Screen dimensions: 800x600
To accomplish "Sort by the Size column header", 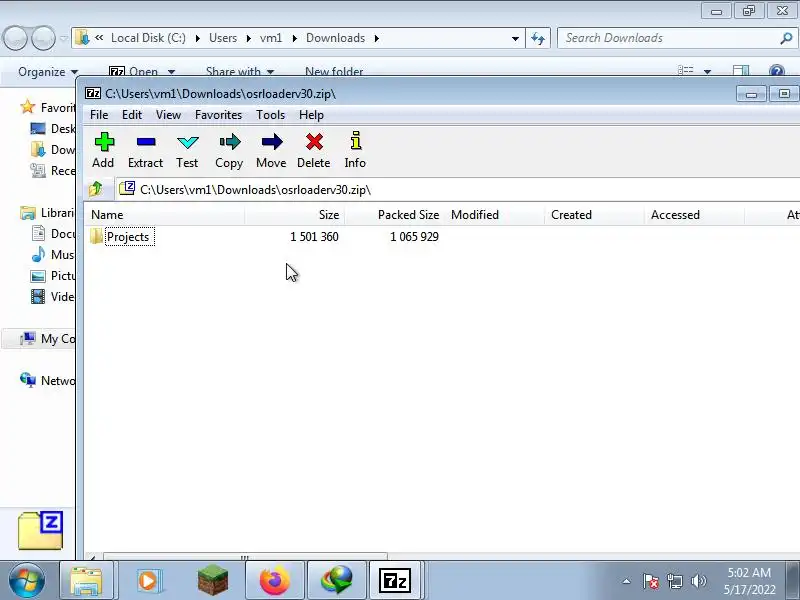I will (294, 215).
